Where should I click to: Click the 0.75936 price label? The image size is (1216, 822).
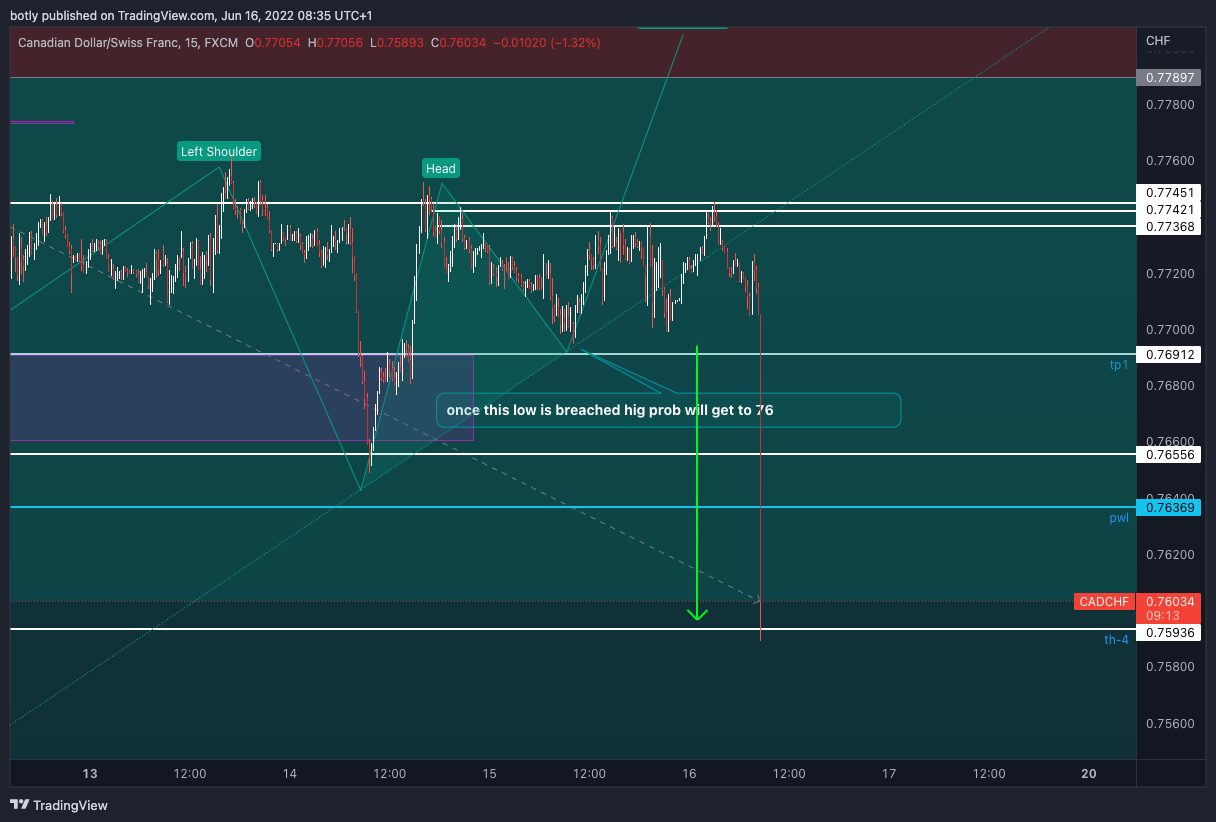pyautogui.click(x=1171, y=633)
